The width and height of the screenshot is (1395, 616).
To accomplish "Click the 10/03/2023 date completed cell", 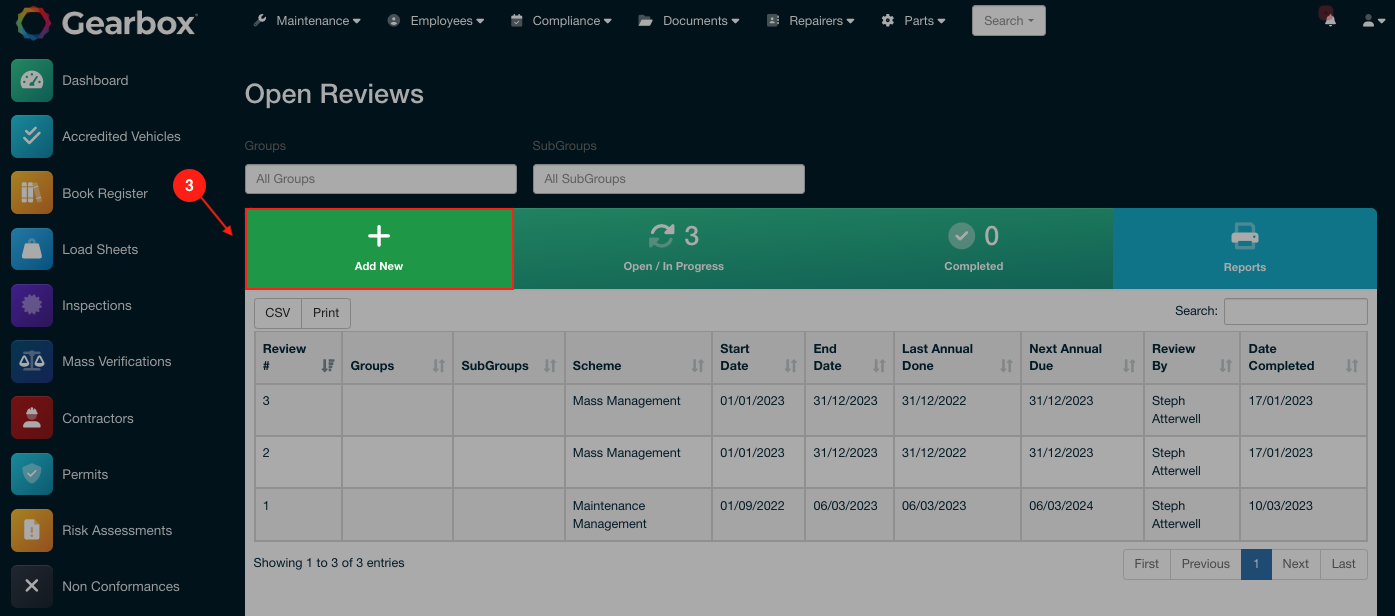I will (x=1304, y=515).
